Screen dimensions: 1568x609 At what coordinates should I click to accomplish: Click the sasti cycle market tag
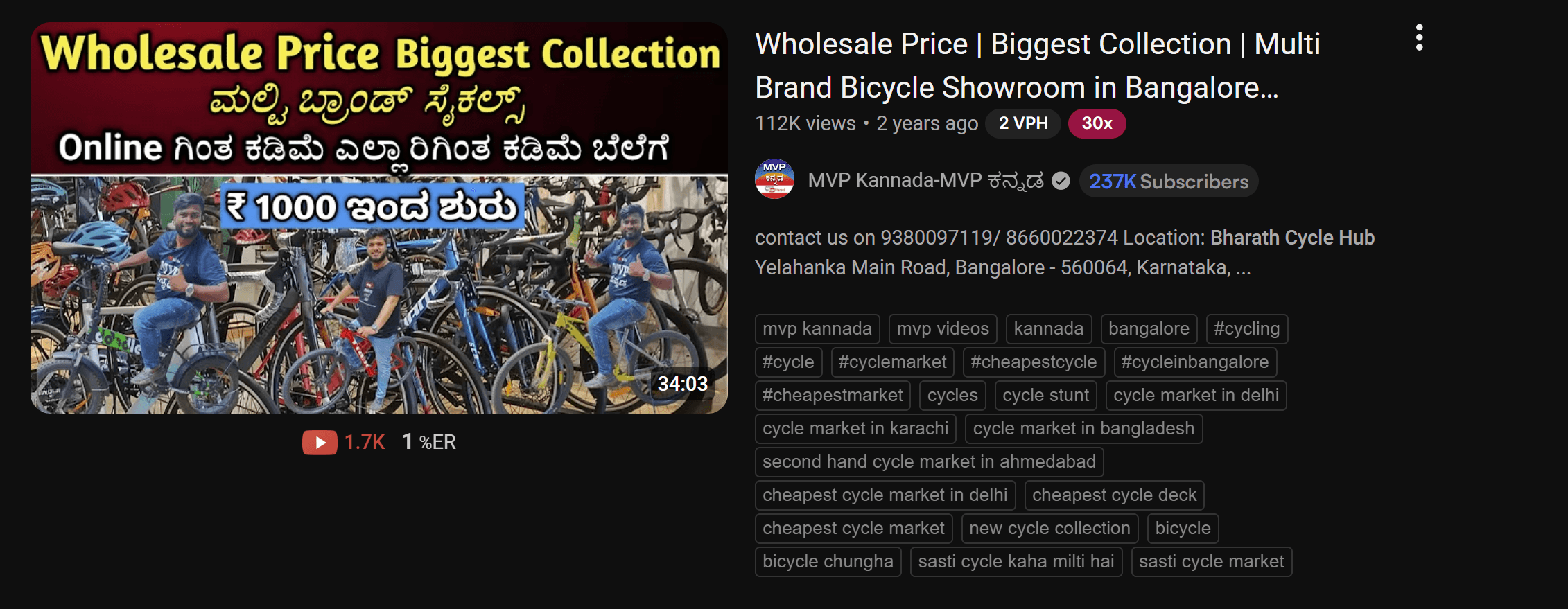1212,562
